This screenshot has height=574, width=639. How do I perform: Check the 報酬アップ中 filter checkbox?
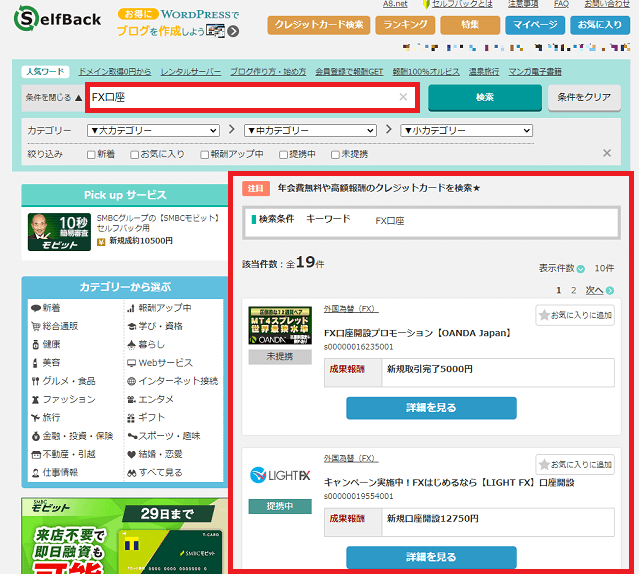(x=205, y=155)
